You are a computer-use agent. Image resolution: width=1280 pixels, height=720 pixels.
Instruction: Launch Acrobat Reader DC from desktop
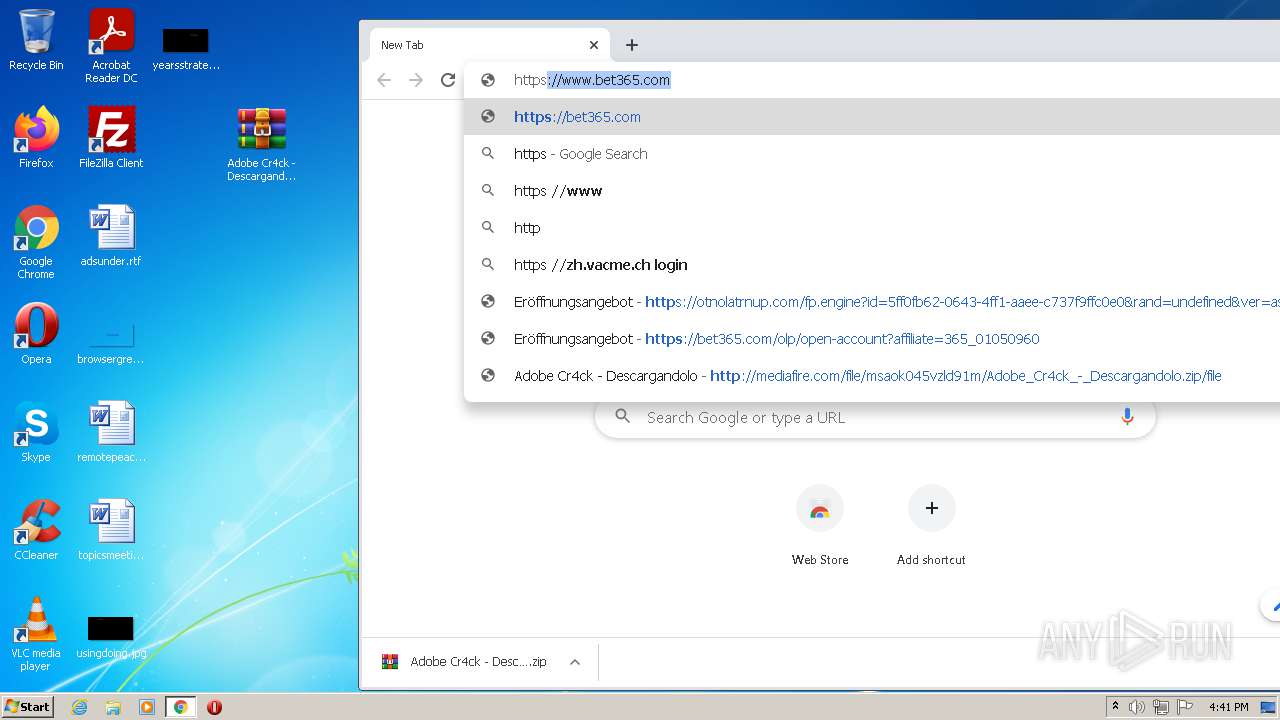pos(111,46)
